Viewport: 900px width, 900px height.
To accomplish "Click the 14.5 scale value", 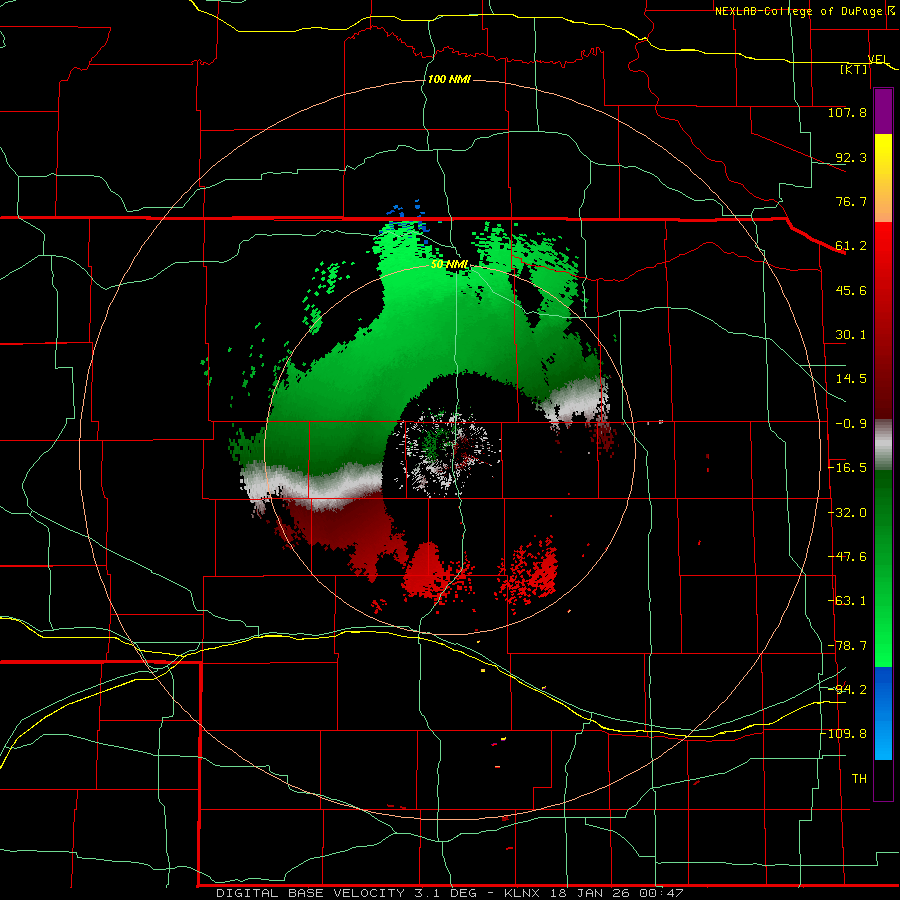I will tap(851, 379).
